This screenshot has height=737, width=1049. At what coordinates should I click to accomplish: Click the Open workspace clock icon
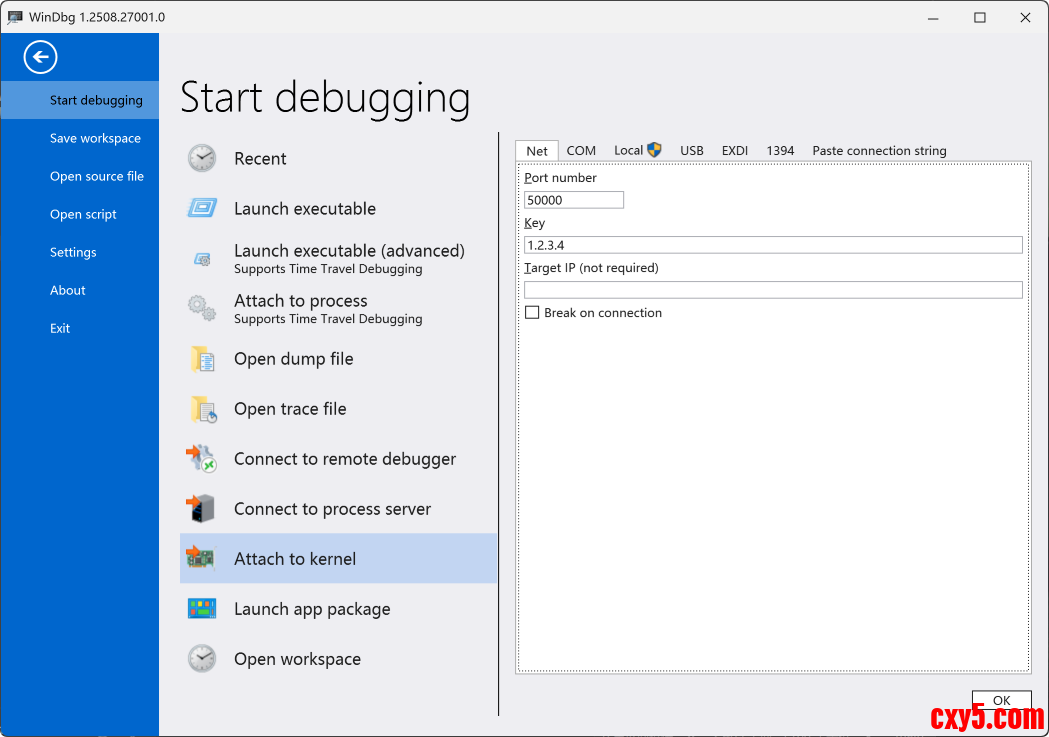(202, 659)
